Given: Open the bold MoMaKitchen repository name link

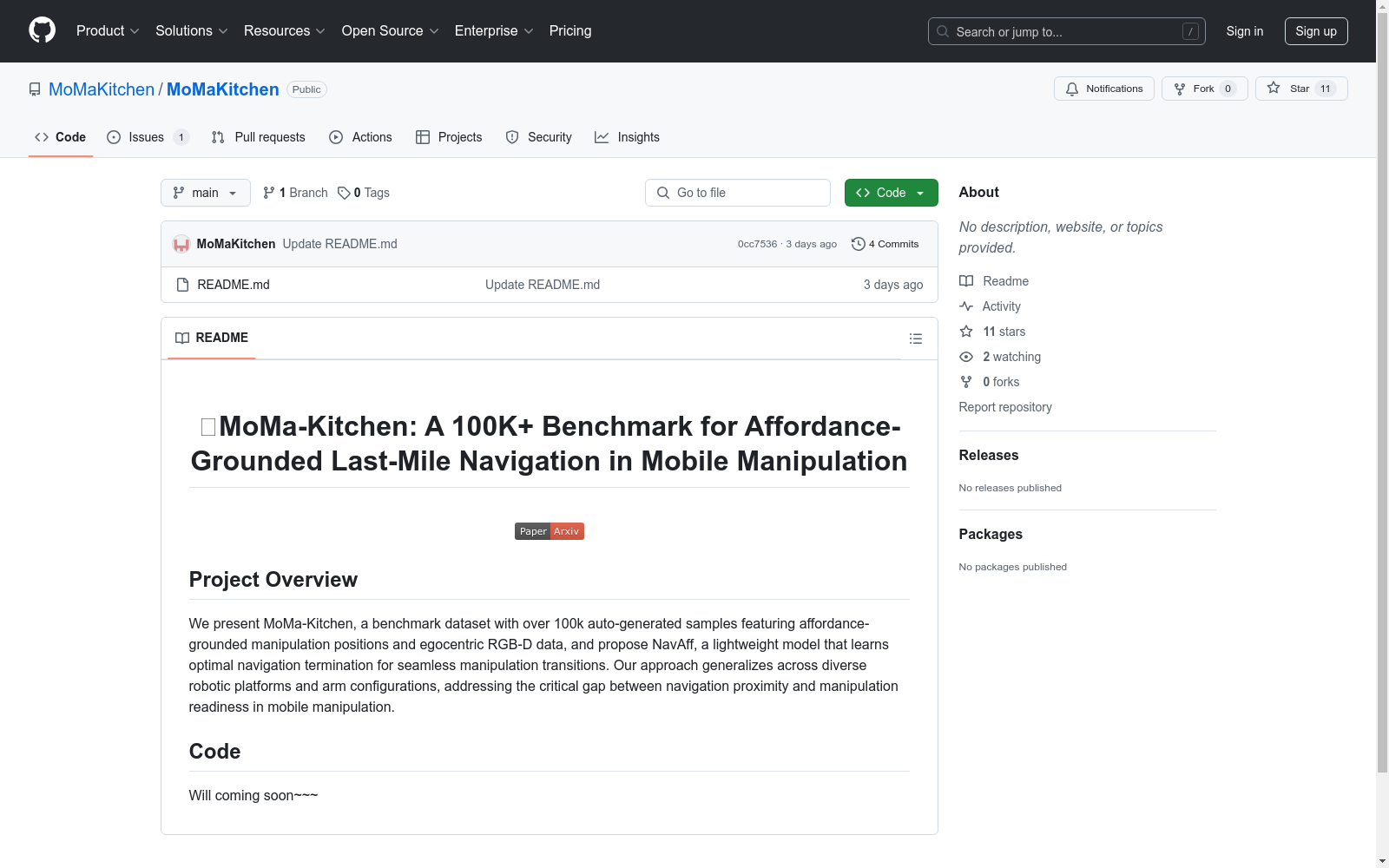Looking at the screenshot, I should coord(223,89).
